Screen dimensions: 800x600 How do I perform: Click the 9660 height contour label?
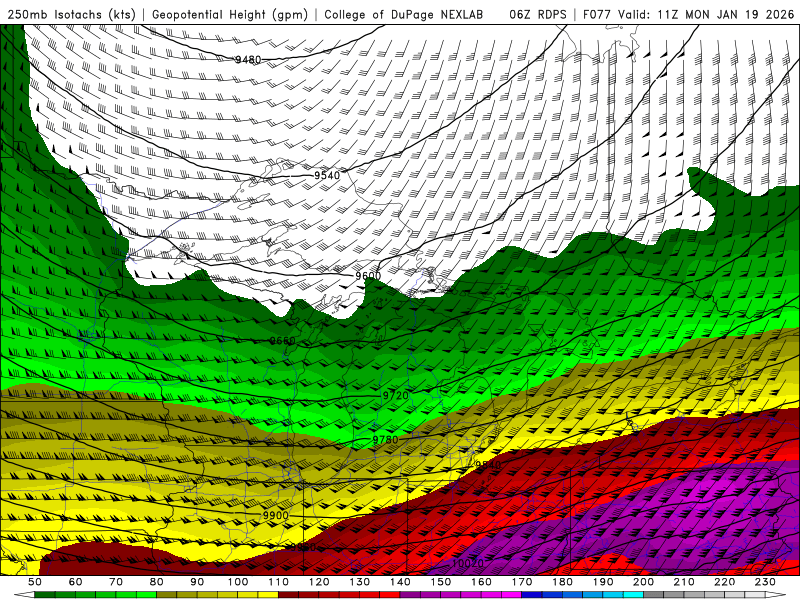283,340
